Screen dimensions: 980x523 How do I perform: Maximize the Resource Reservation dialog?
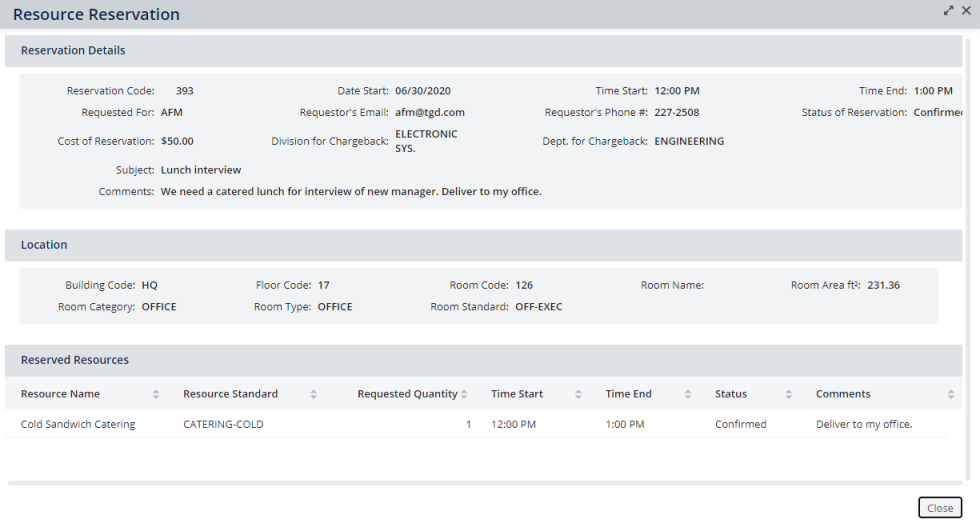[948, 10]
